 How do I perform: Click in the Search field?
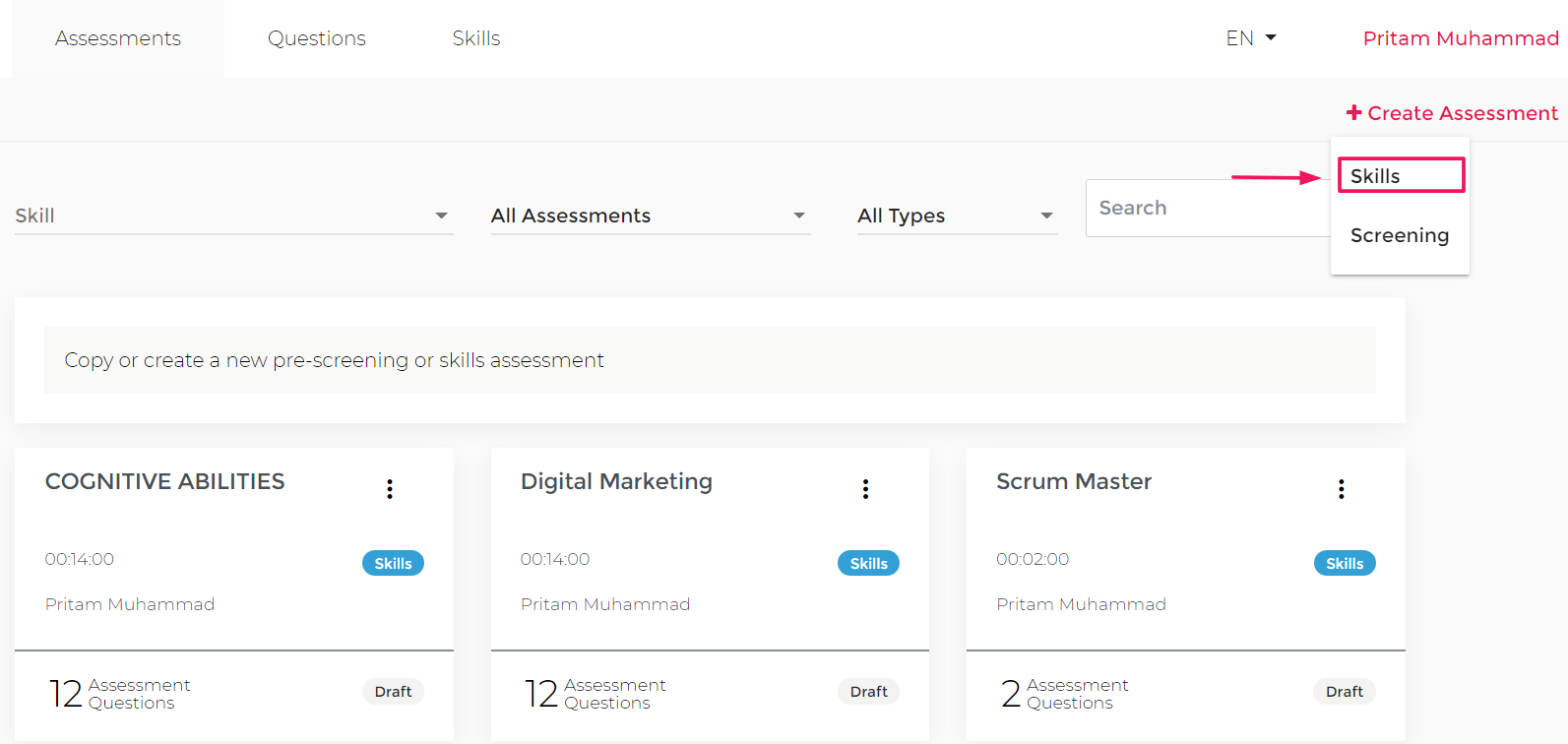[1207, 208]
